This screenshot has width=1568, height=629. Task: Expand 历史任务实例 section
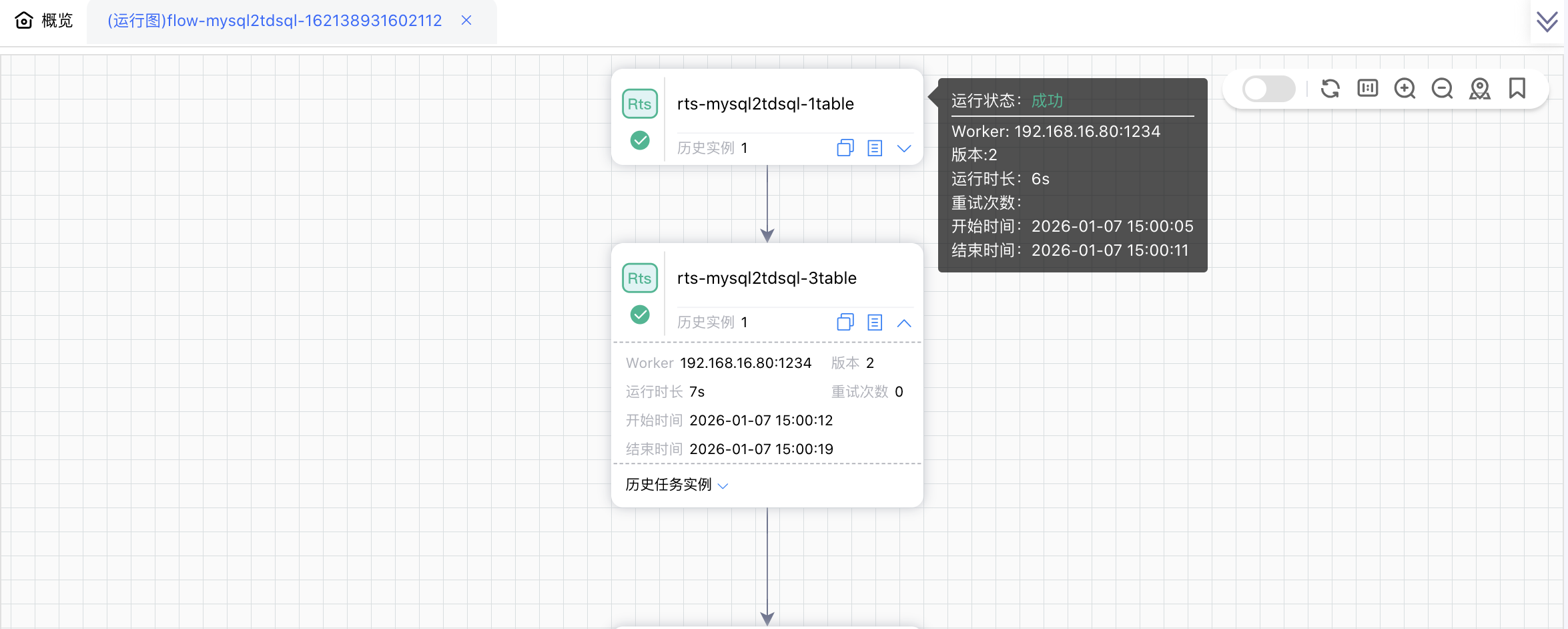[x=676, y=485]
